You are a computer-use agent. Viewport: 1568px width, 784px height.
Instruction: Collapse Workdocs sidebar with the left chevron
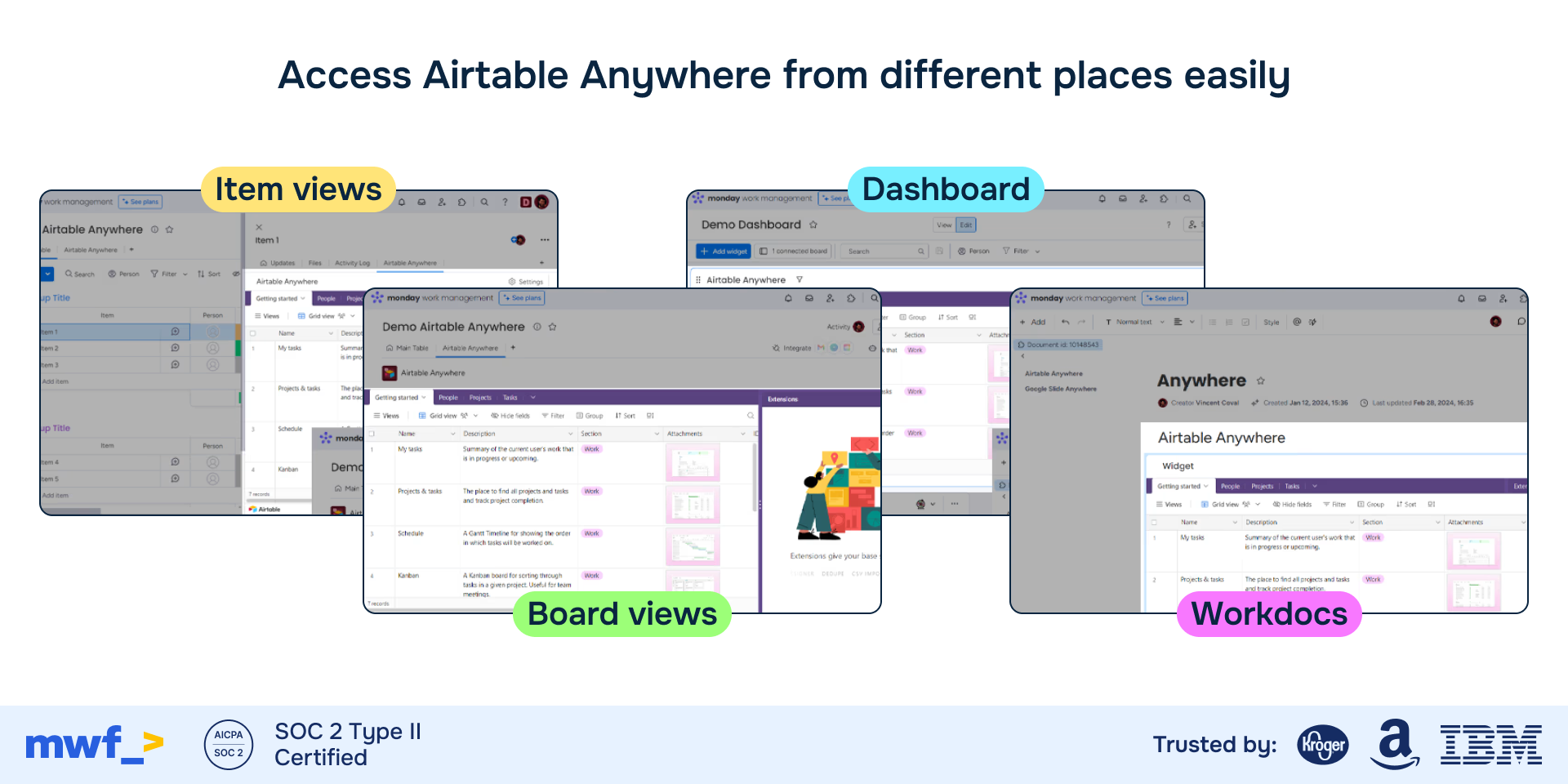tap(1022, 356)
